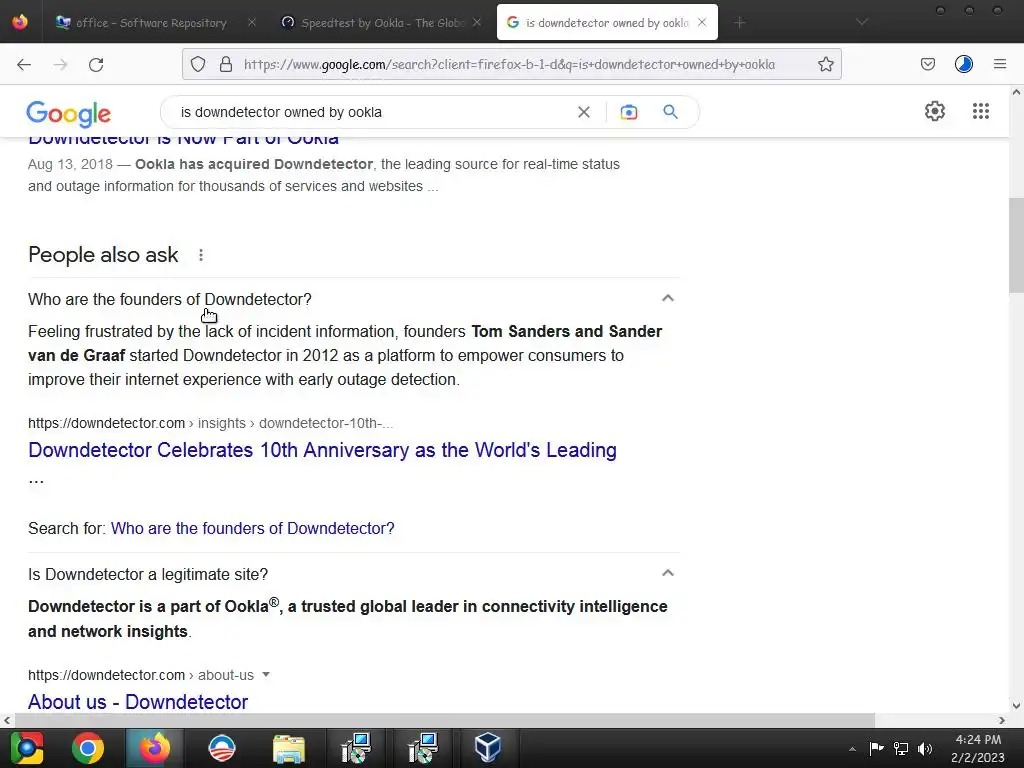Search for Who are the founders link
The height and width of the screenshot is (768, 1024).
[x=252, y=528]
